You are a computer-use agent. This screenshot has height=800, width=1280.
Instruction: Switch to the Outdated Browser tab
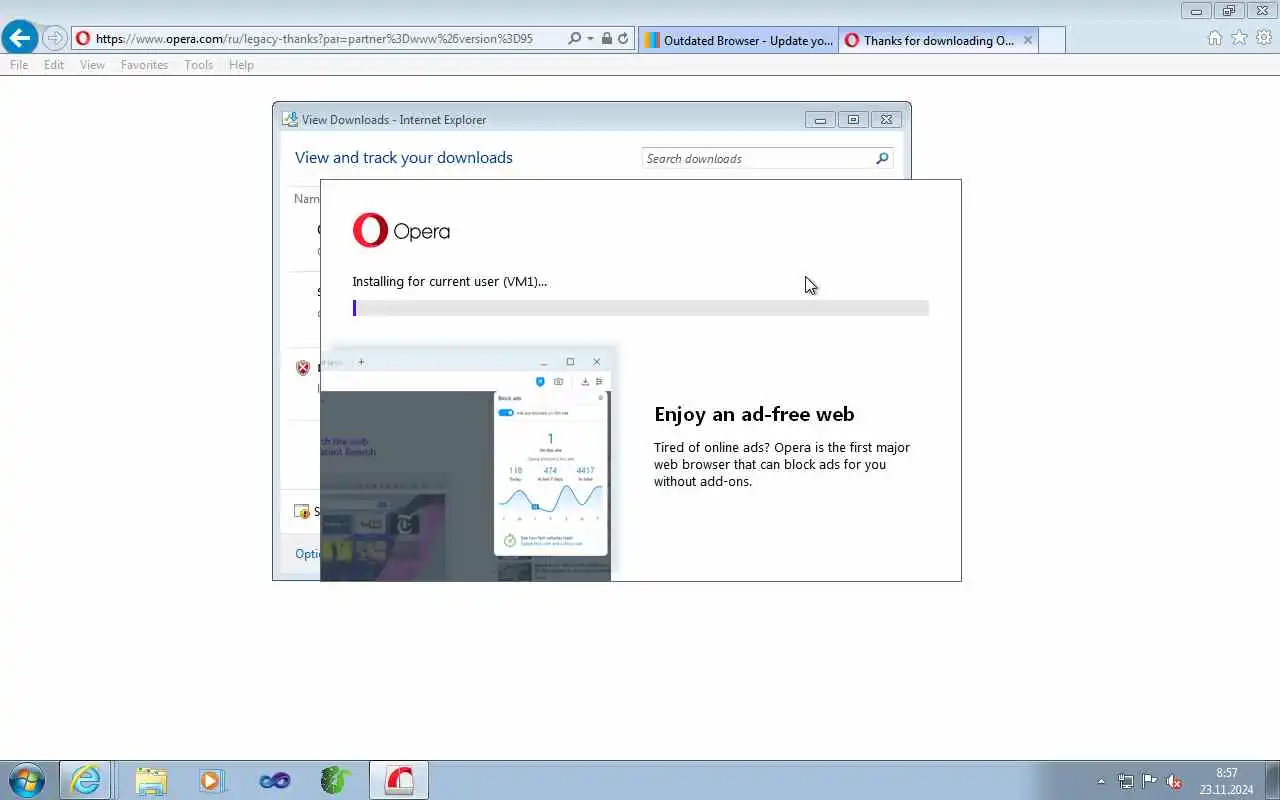[739, 40]
